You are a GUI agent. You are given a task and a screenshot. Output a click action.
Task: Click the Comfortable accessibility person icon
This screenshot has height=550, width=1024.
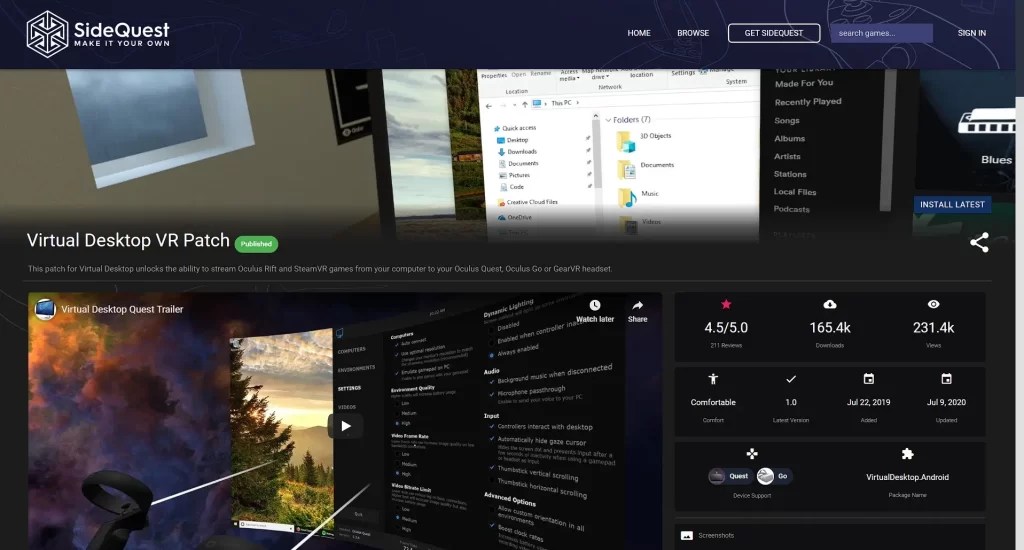coord(713,379)
